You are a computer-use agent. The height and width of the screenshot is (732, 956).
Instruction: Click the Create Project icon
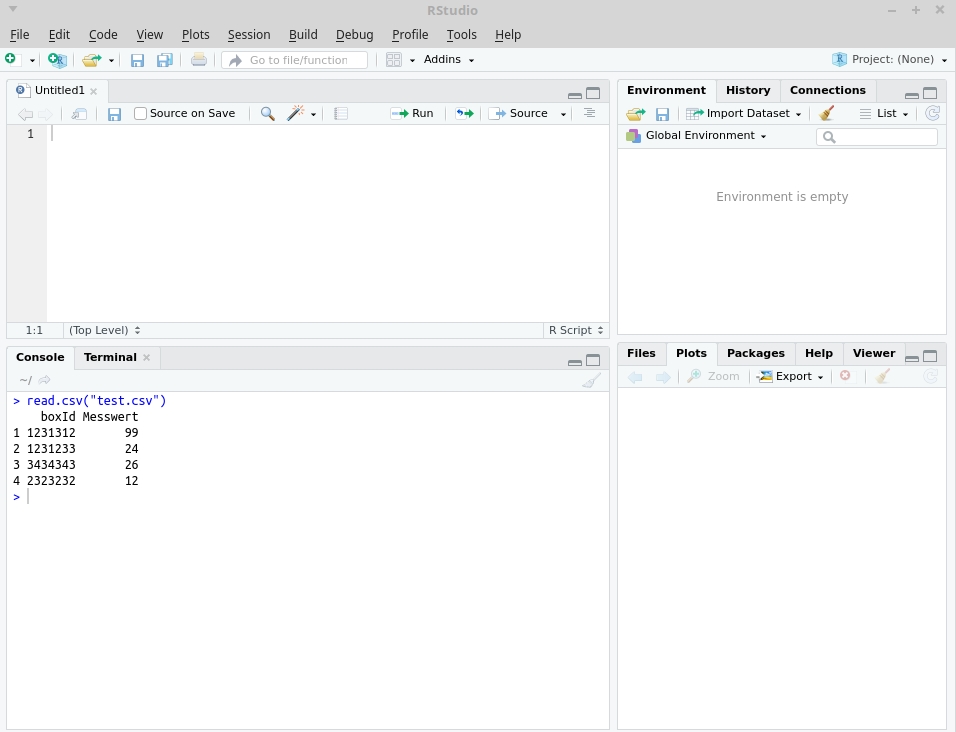pos(57,60)
